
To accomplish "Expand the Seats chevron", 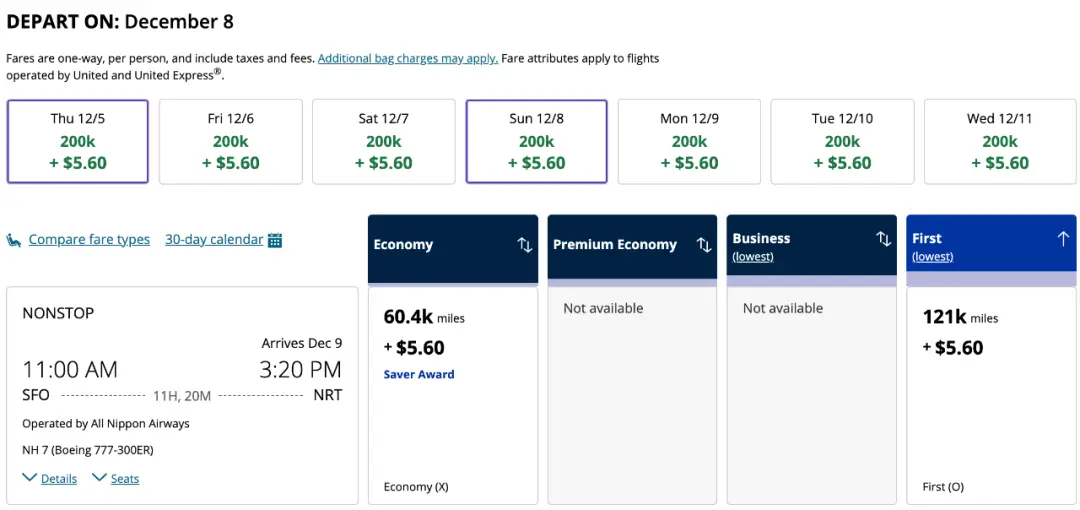I will pos(99,478).
